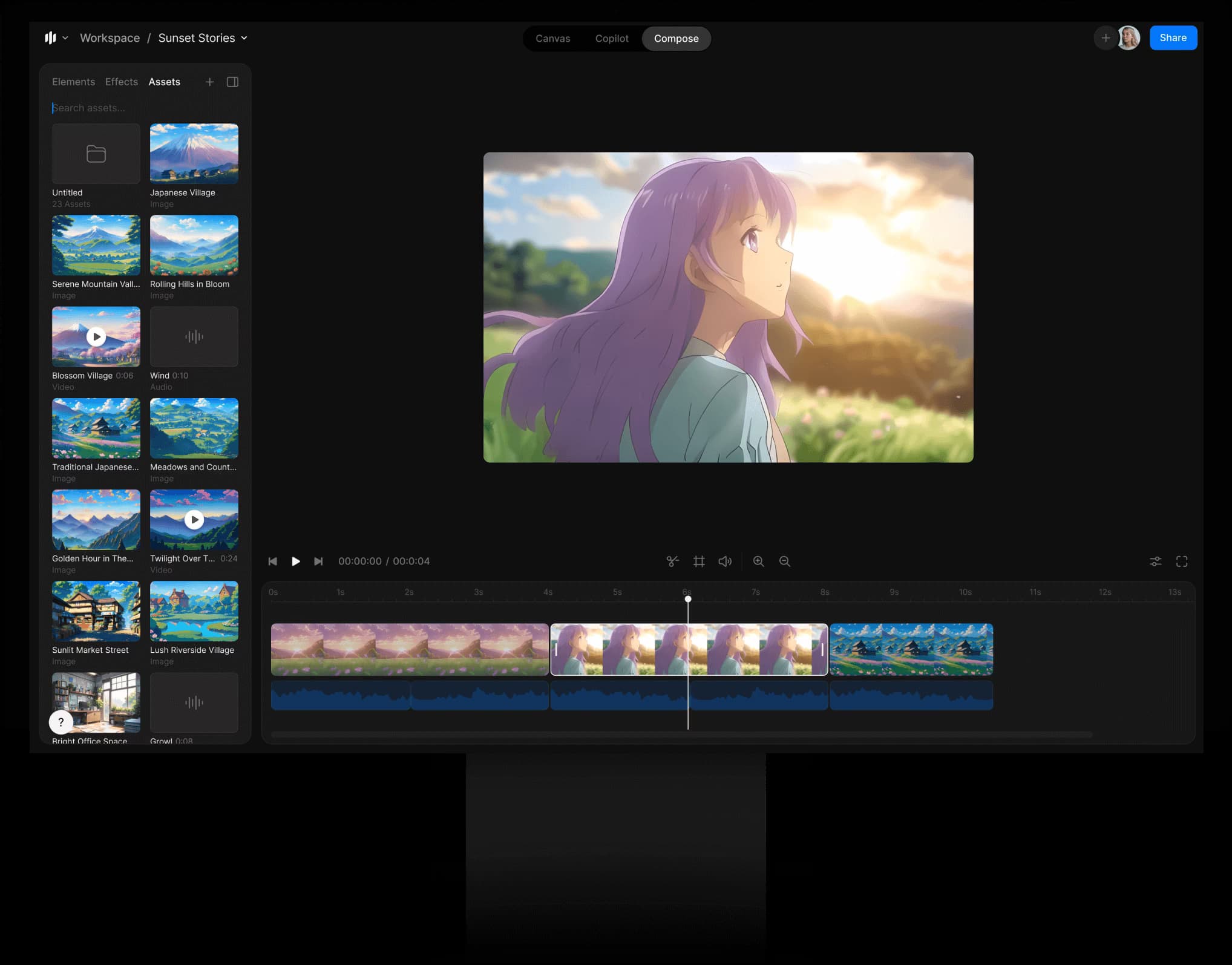
Task: Collapse the assets panel with the sidebar icon
Action: pos(233,82)
